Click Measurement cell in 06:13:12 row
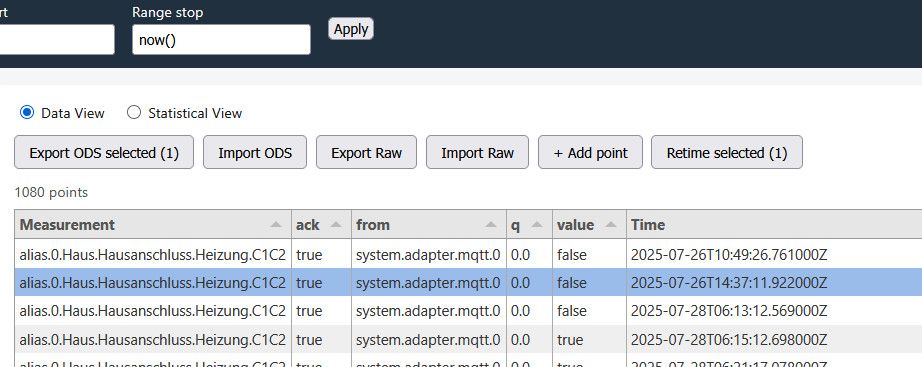Screen dimensions: 922x367 pyautogui.click(x=153, y=311)
